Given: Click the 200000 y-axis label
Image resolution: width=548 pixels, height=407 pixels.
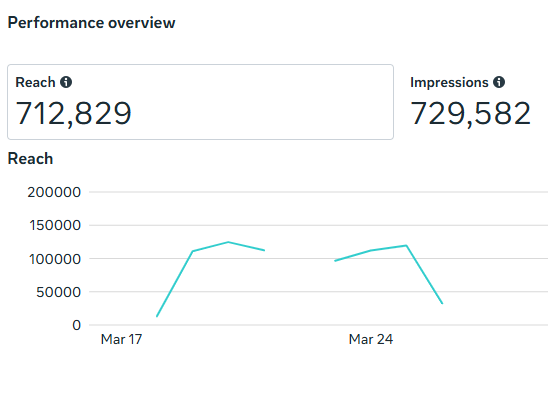Looking at the screenshot, I should coord(54,192).
